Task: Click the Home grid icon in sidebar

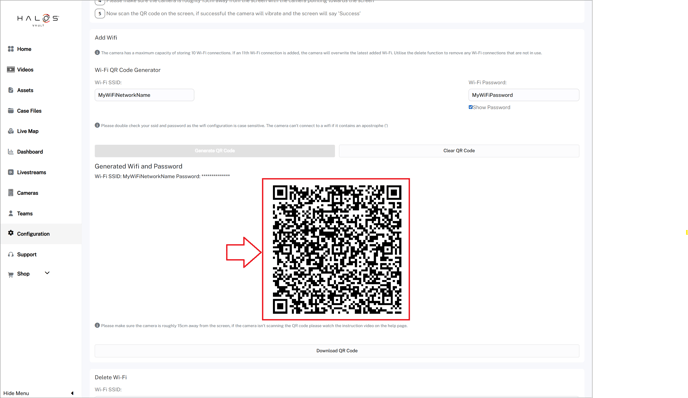Action: 11,49
